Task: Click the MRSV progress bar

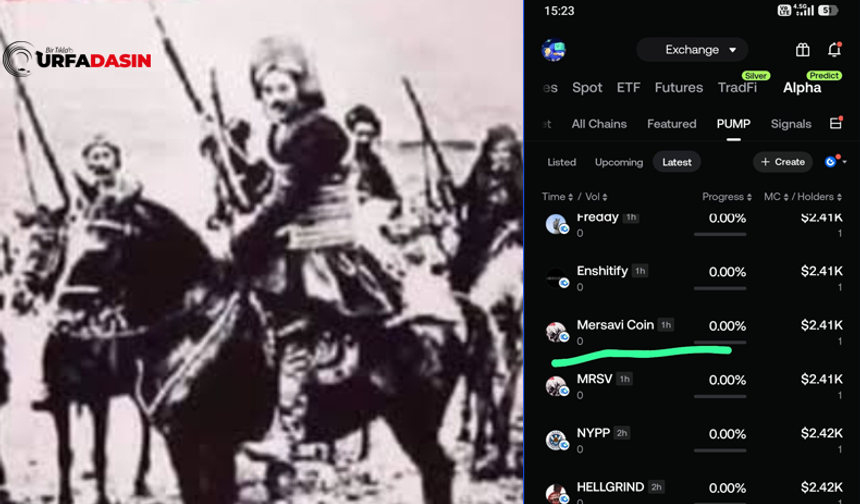Action: point(720,396)
